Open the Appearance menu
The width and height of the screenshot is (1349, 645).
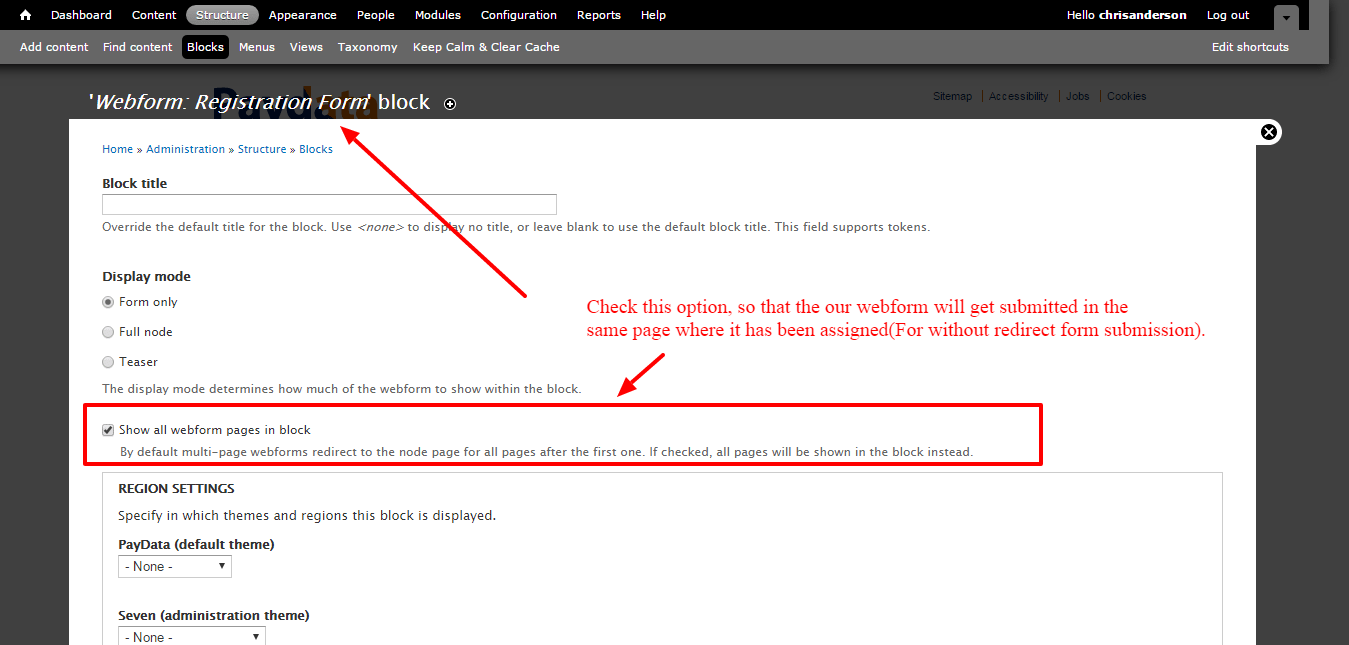point(303,15)
